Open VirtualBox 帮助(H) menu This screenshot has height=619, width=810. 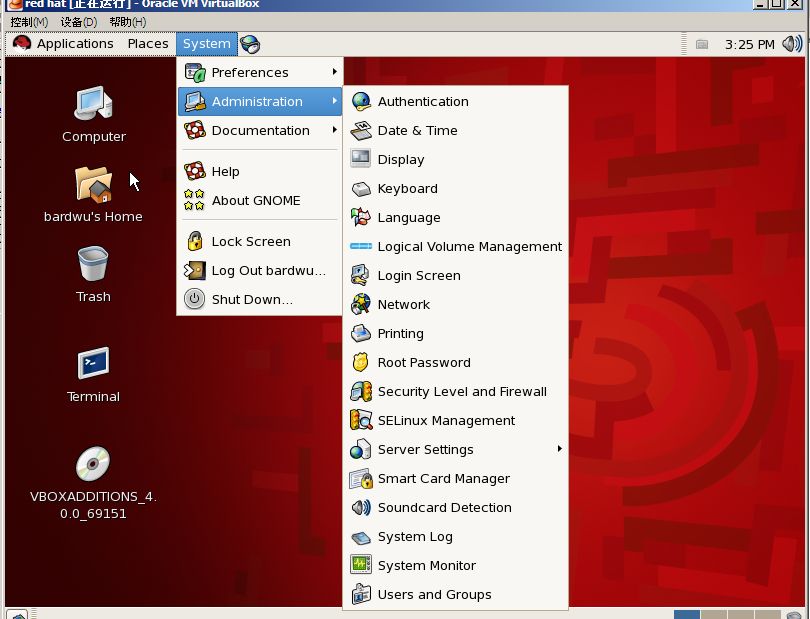click(128, 22)
